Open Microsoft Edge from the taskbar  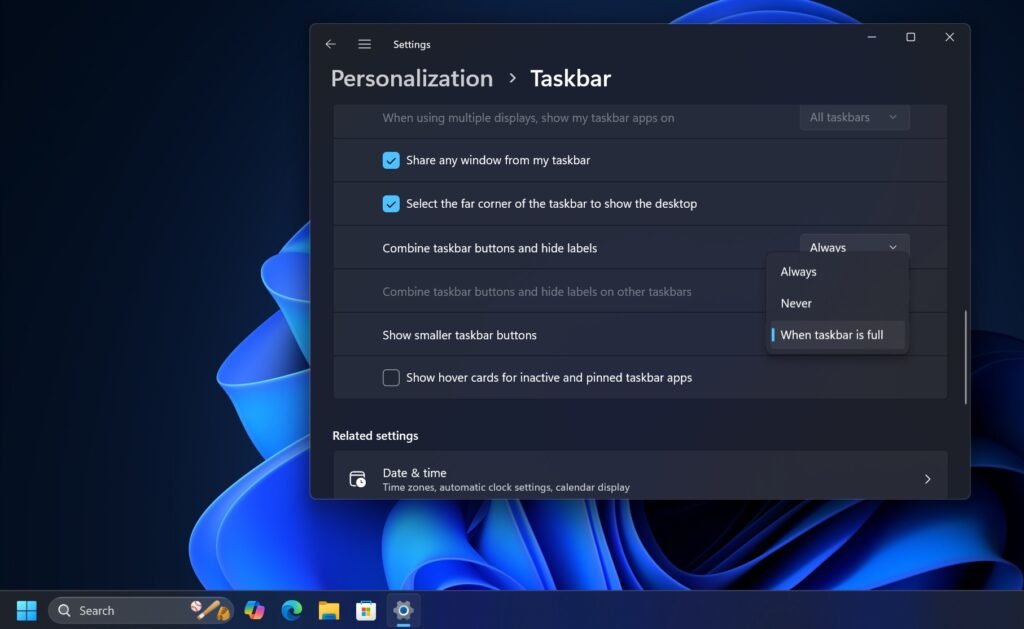[x=291, y=610]
